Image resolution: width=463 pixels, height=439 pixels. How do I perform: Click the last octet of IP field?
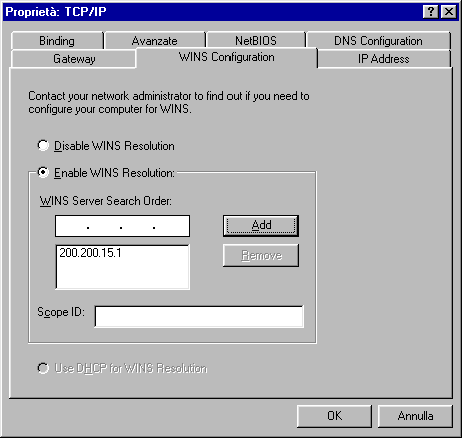pyautogui.click(x=171, y=226)
